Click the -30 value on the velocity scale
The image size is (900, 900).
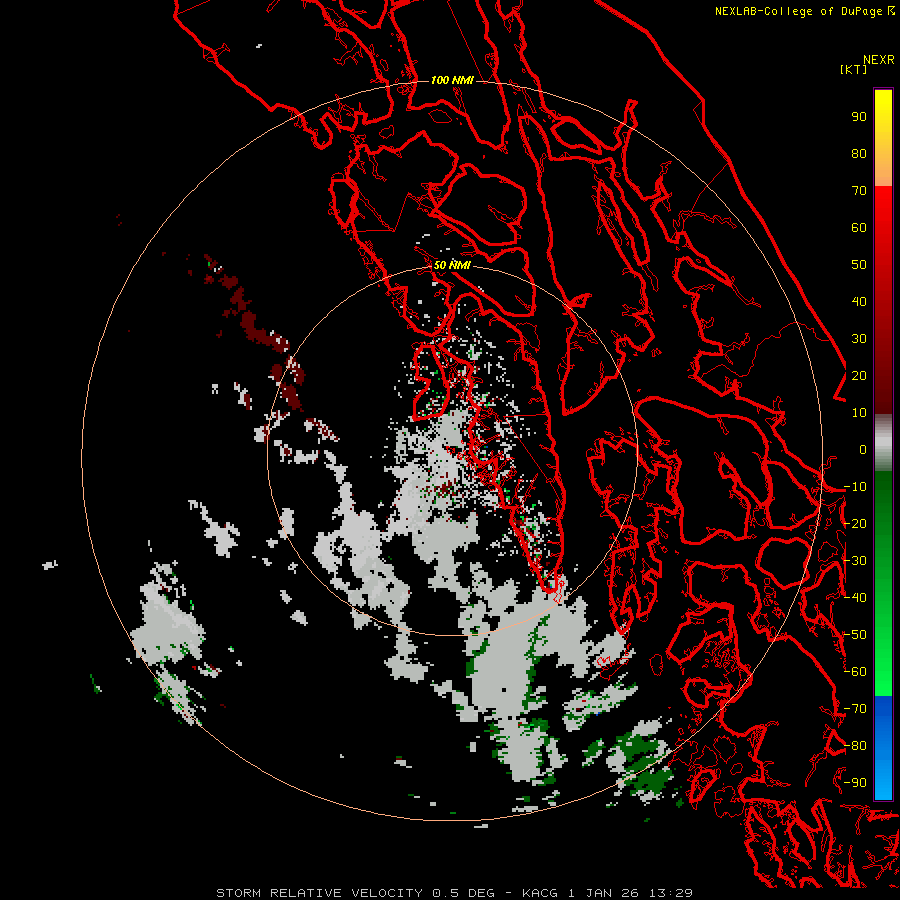click(855, 561)
